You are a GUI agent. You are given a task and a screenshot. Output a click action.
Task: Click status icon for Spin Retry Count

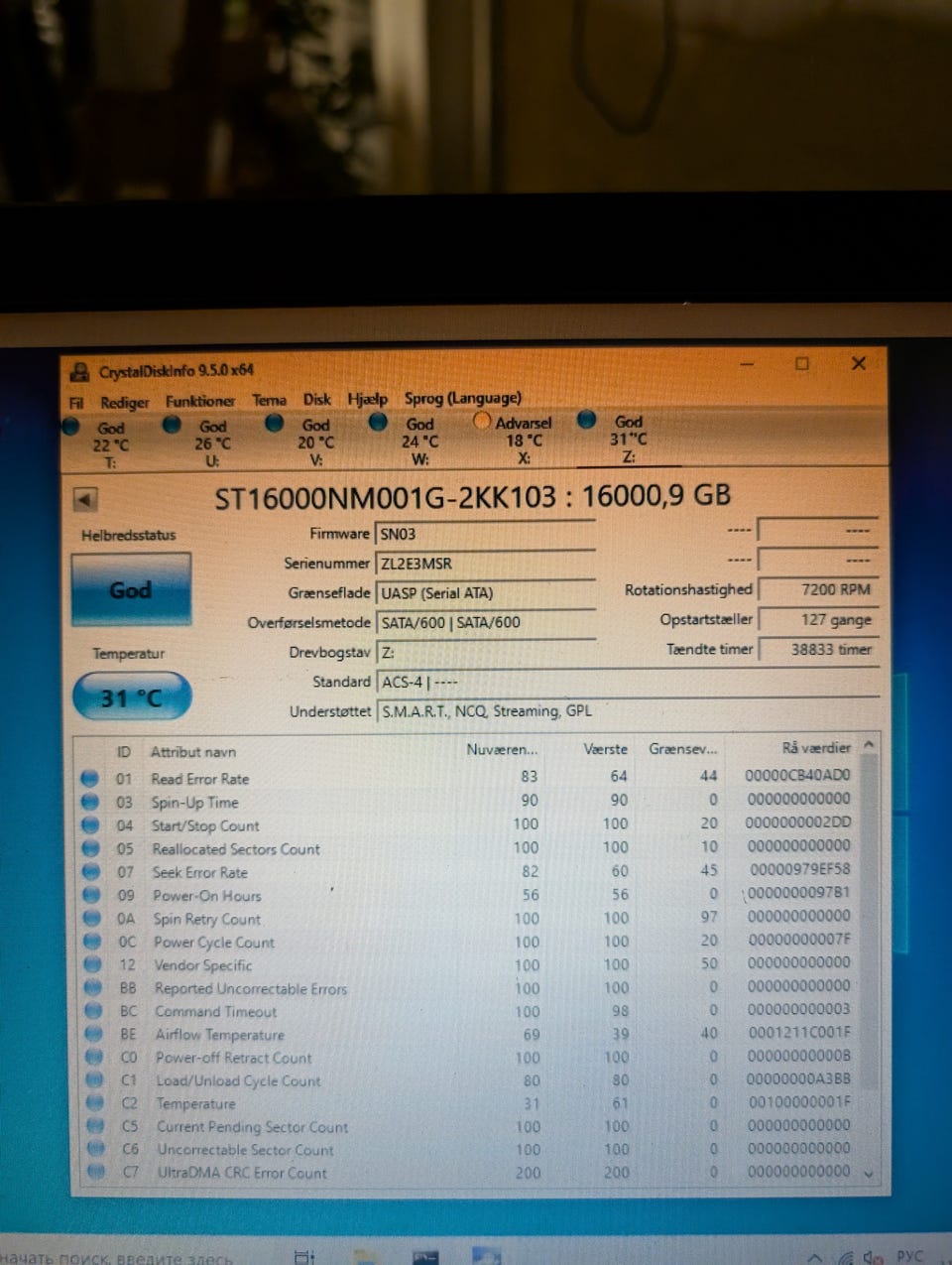point(92,919)
